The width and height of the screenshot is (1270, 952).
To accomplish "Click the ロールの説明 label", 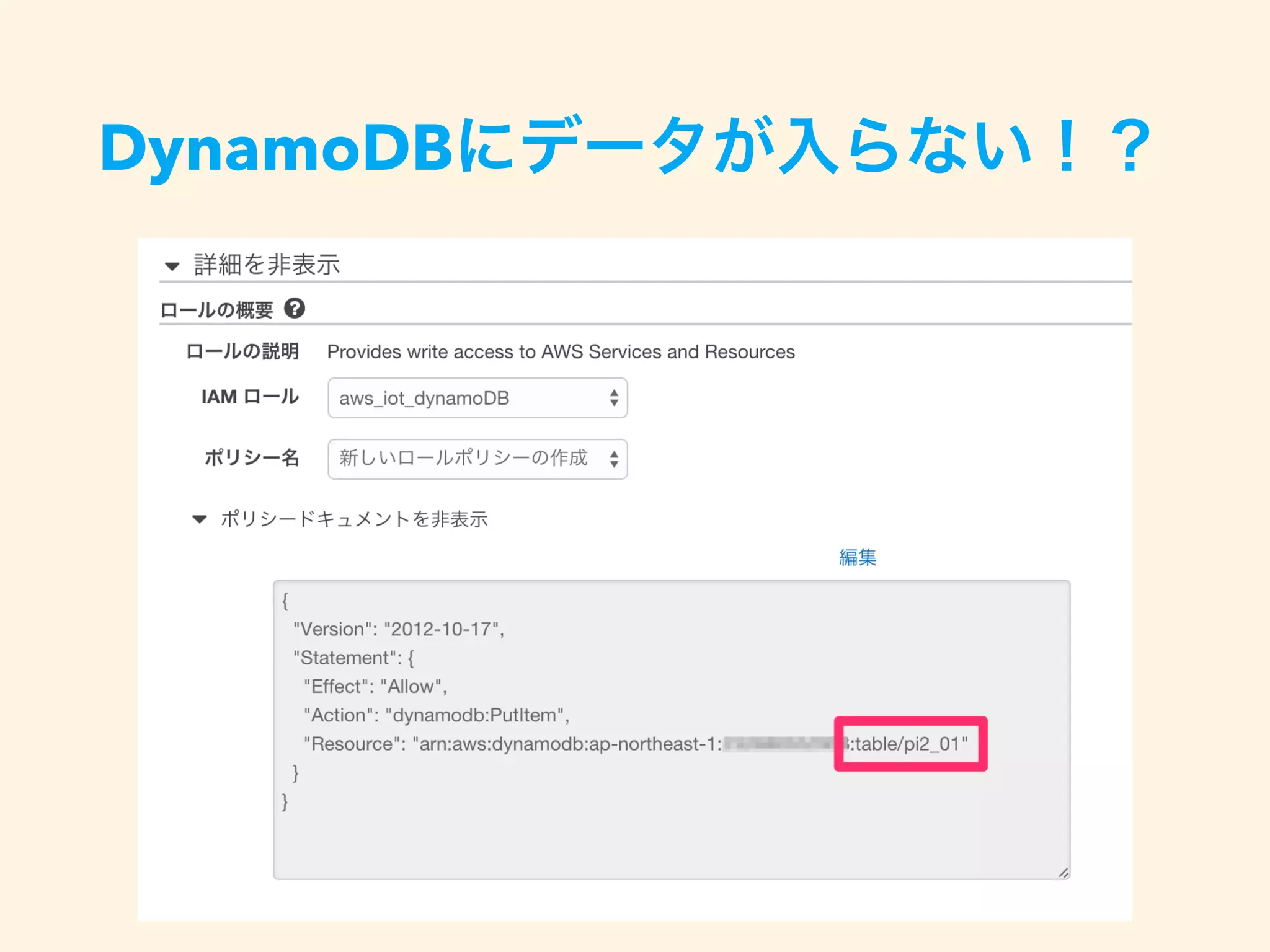I will 242,351.
